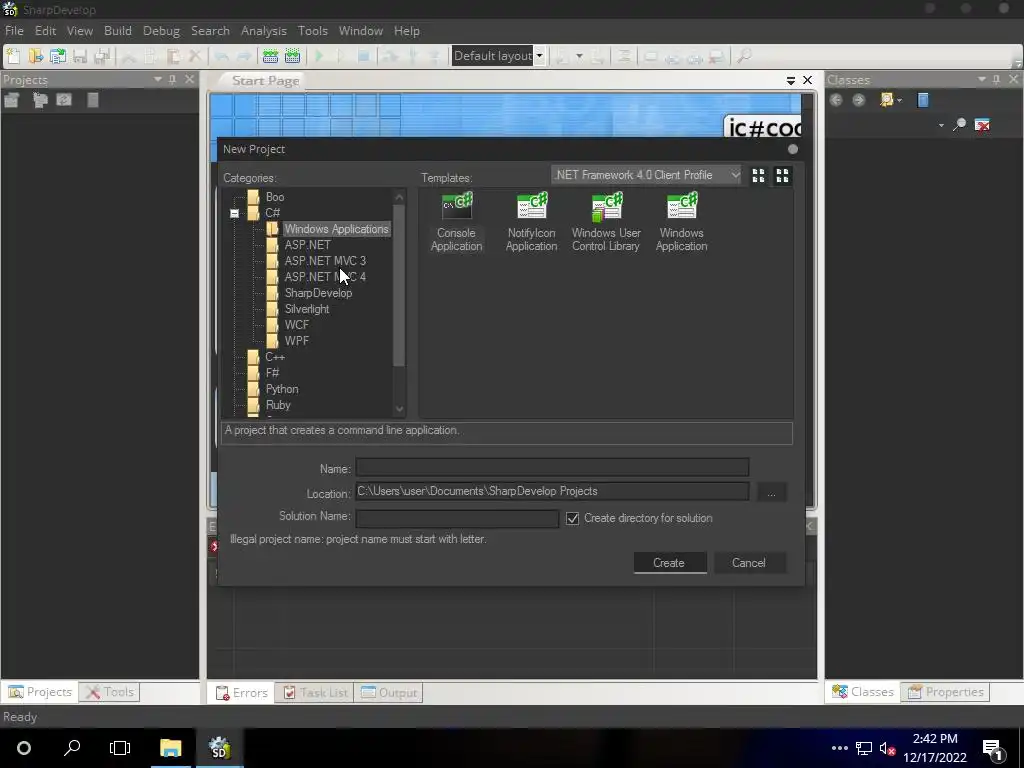The width and height of the screenshot is (1024, 768).
Task: Select the Windows User Control Library template
Action: 606,222
